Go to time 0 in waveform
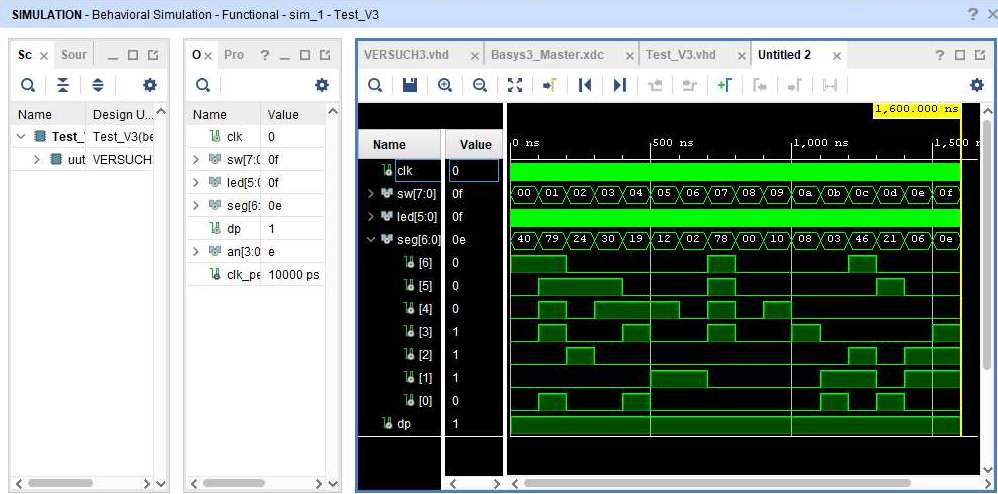 (585, 85)
